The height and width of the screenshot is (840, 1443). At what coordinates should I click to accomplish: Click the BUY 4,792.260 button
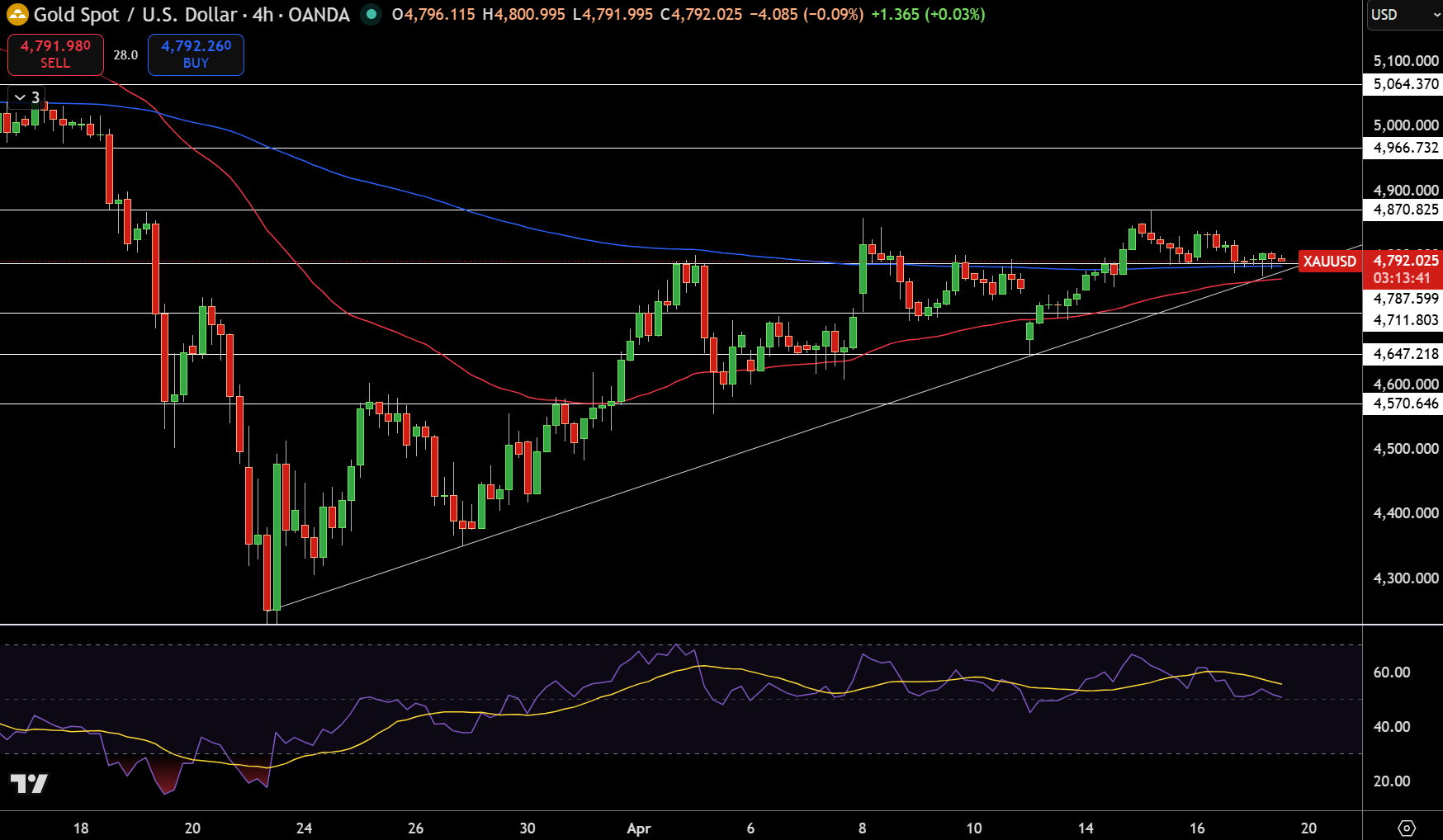click(x=196, y=54)
